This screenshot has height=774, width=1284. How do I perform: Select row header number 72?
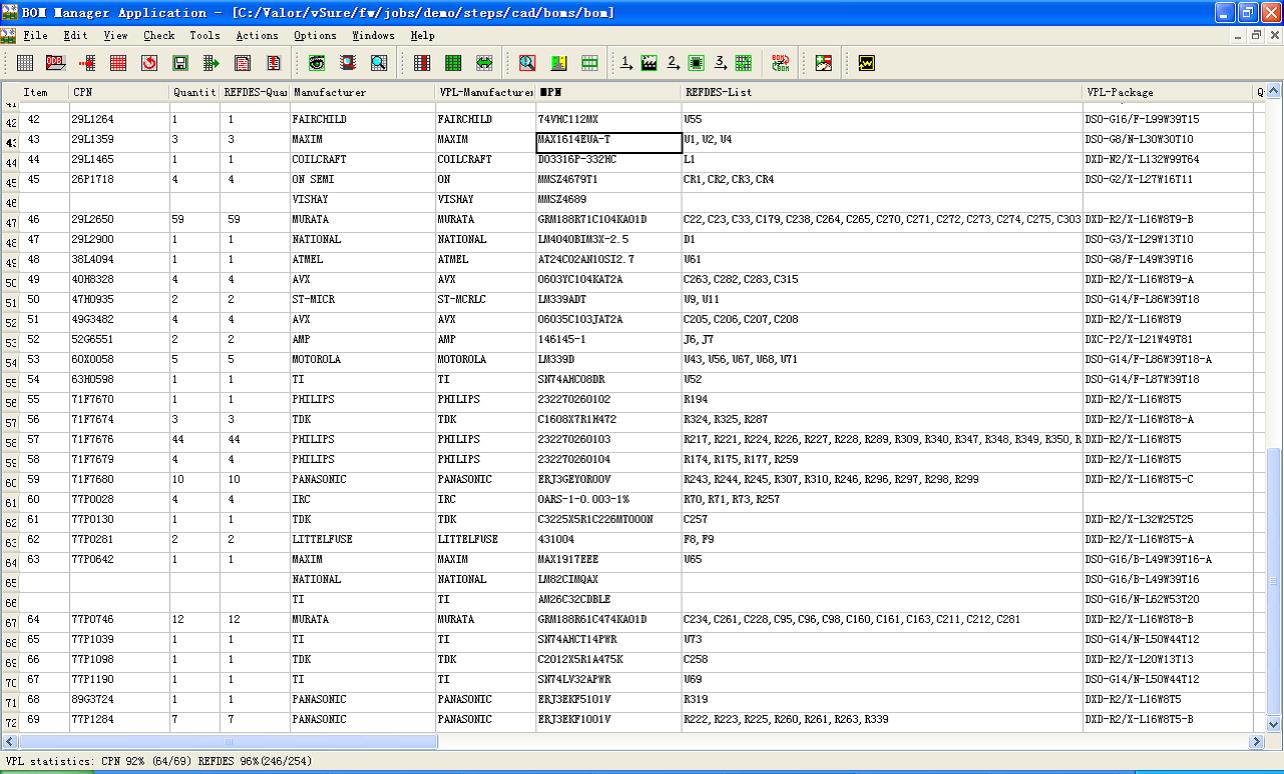[x=11, y=721]
